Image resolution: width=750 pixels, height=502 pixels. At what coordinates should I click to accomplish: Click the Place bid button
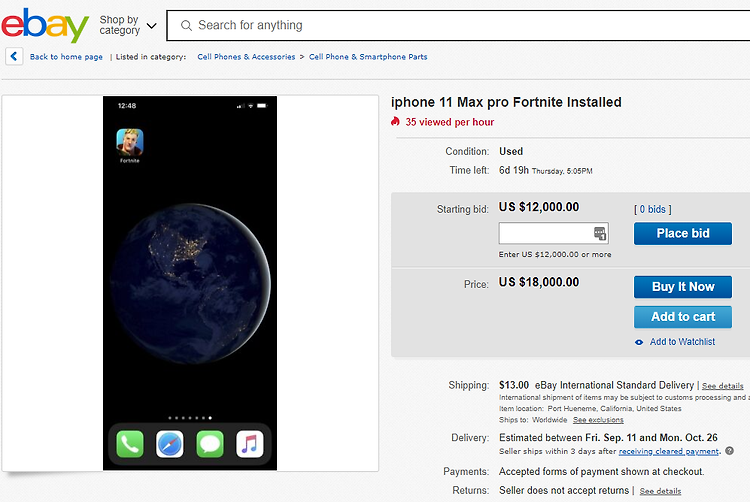[x=683, y=233]
